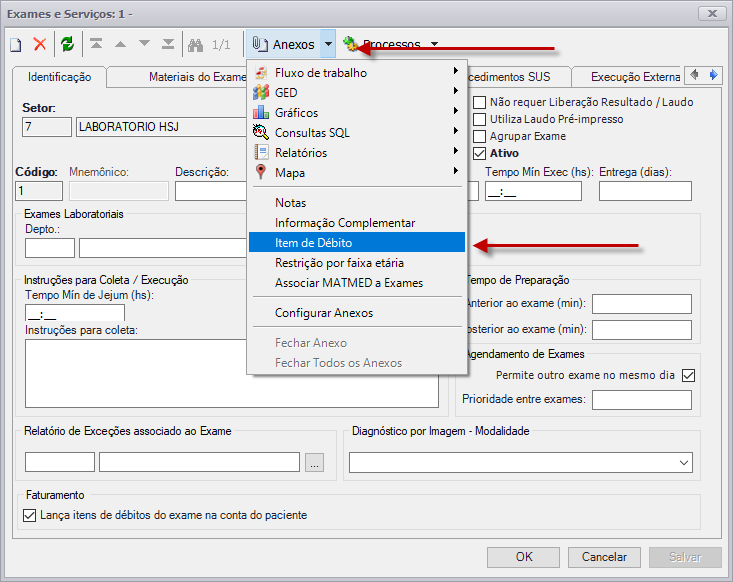Select Associar MATMED a Exames
This screenshot has width=733, height=582.
(x=357, y=283)
